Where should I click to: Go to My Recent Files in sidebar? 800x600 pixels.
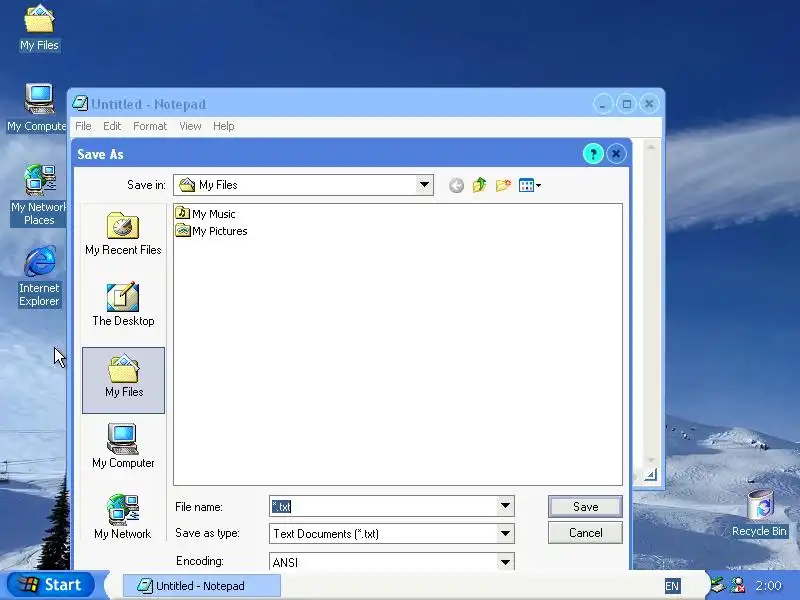(123, 234)
